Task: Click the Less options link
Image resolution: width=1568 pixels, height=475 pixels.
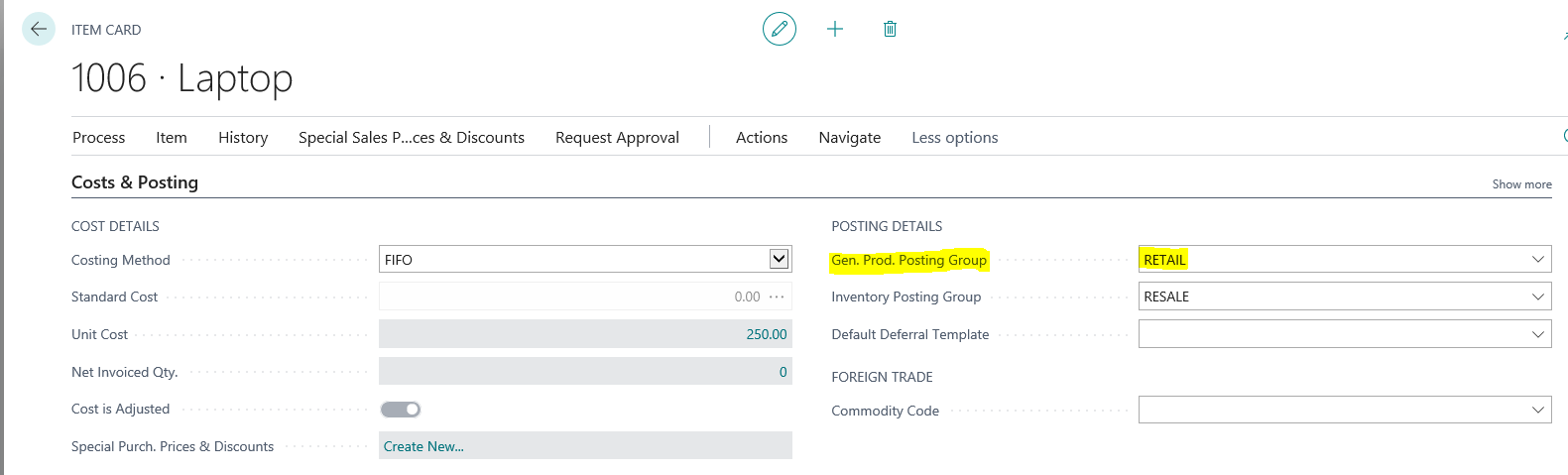Action: (955, 138)
